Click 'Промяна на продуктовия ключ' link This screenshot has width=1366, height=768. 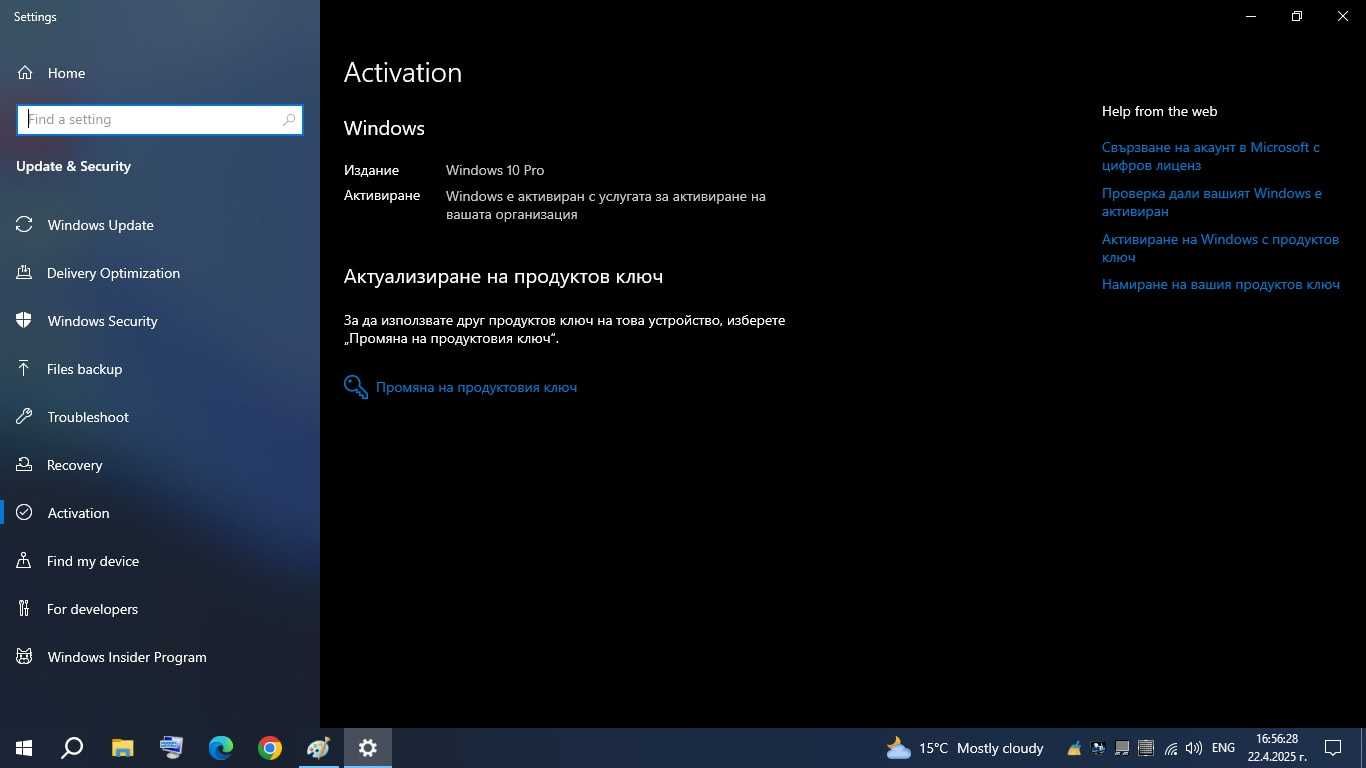click(476, 387)
